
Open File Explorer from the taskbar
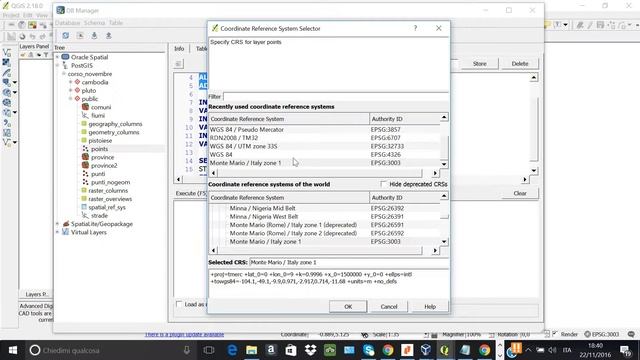click(251, 350)
